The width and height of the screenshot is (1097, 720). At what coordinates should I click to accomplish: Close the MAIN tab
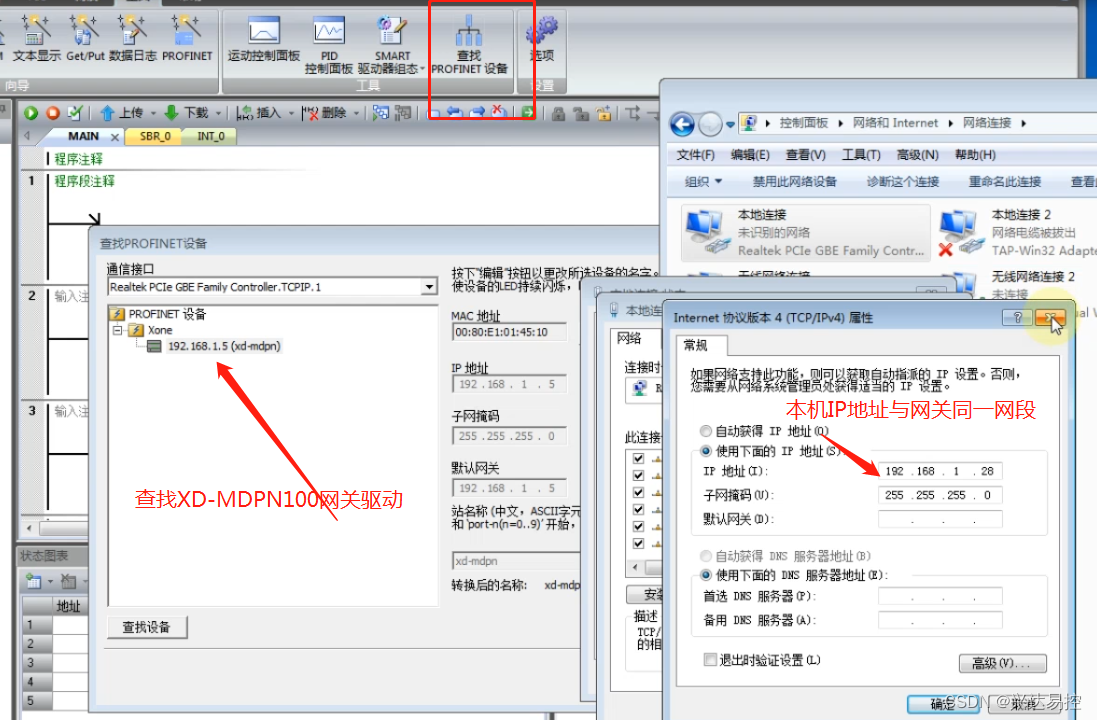pos(115,137)
